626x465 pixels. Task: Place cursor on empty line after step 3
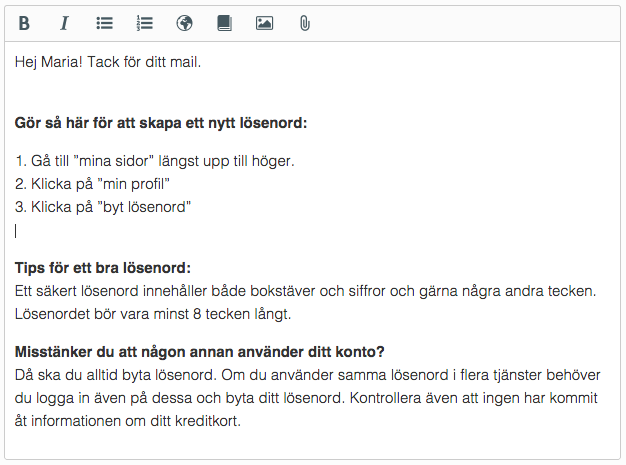click(100, 231)
